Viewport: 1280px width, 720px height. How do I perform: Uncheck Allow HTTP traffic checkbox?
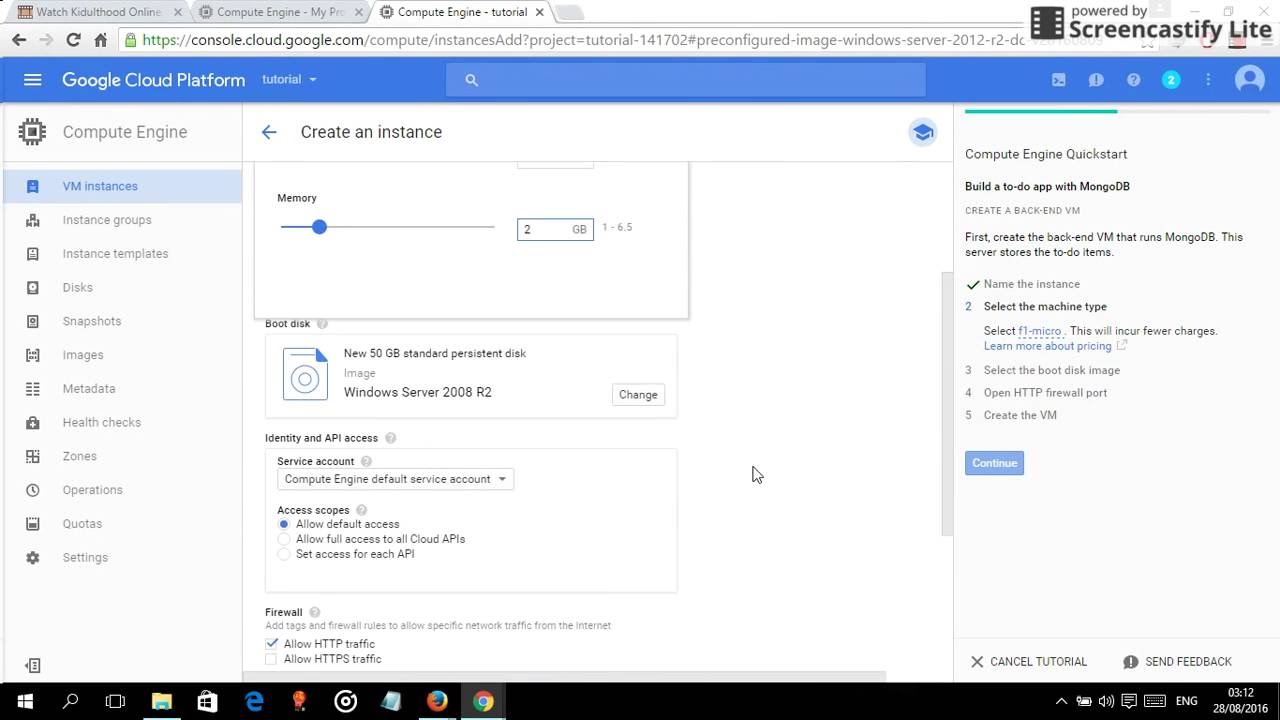[272, 644]
